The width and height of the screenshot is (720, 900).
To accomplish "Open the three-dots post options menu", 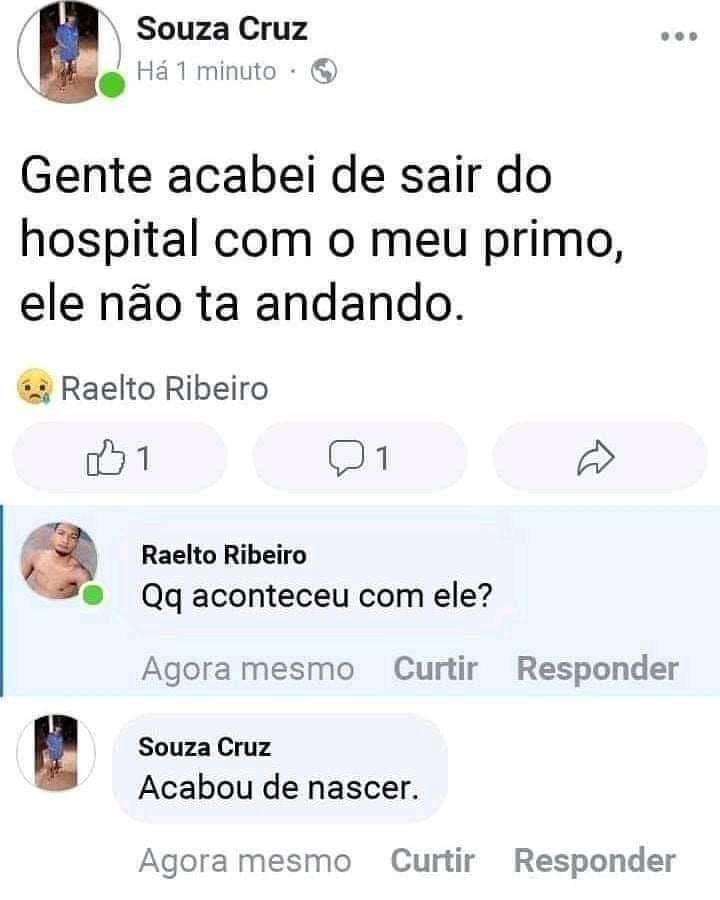I will (x=678, y=36).
